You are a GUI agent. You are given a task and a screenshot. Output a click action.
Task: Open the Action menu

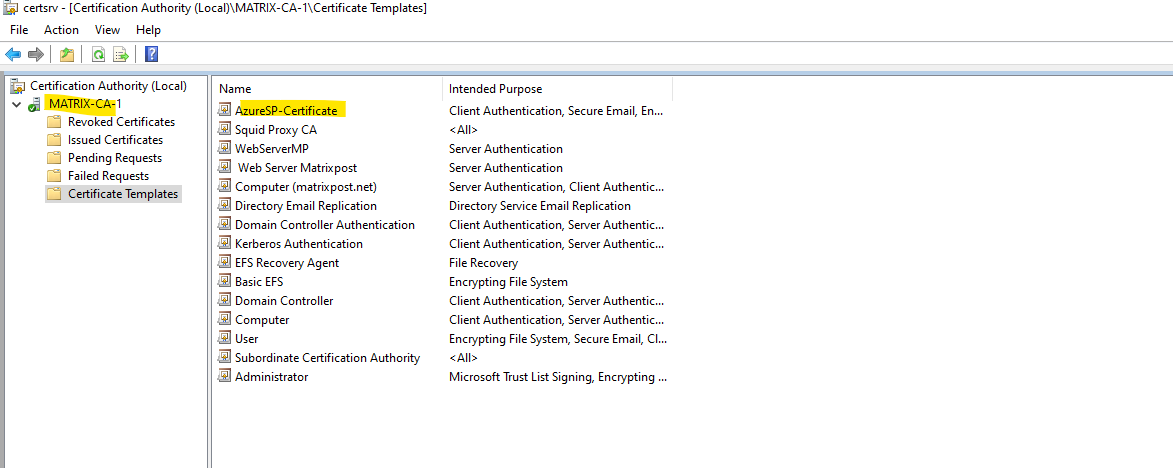[61, 30]
